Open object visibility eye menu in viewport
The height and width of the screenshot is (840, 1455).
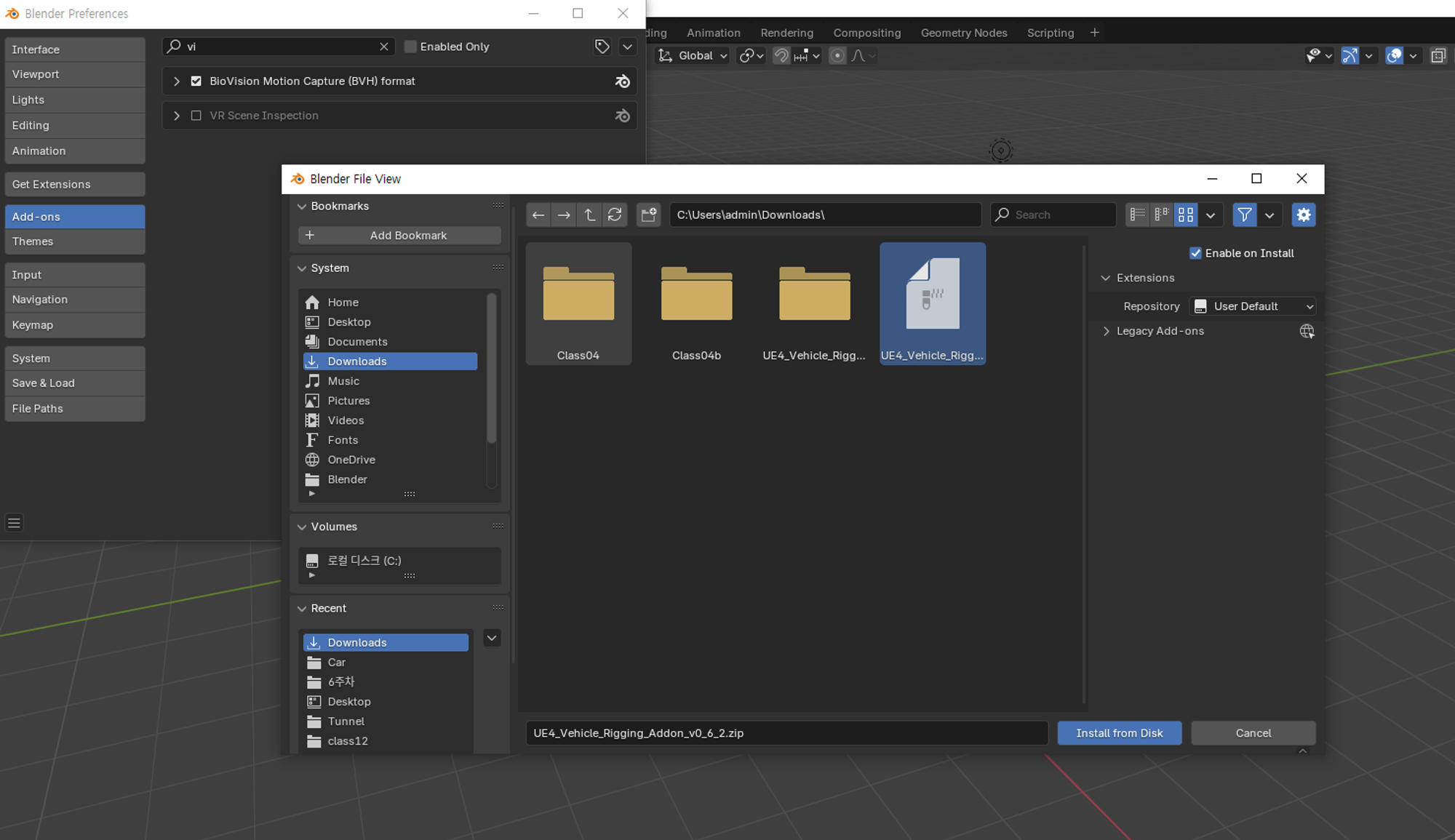click(x=1318, y=55)
